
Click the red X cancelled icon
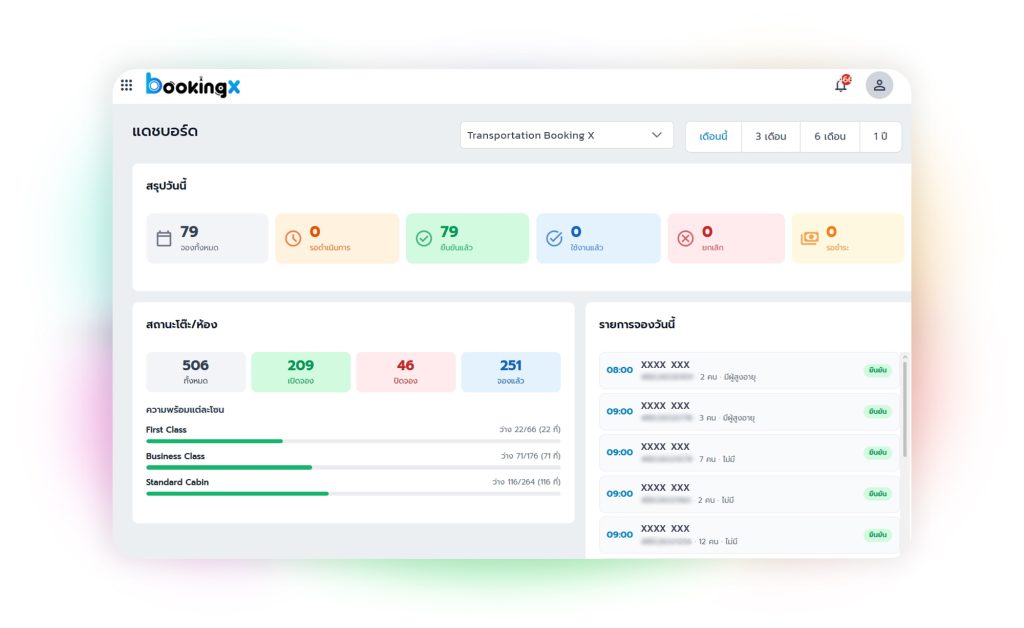point(685,239)
